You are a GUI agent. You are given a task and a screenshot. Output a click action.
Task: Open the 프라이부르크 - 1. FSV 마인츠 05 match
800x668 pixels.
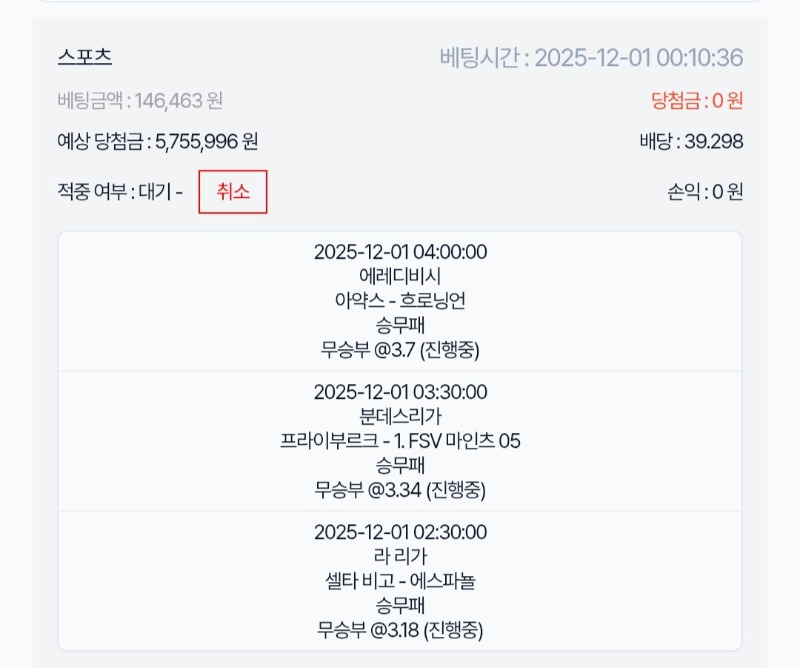(x=400, y=441)
